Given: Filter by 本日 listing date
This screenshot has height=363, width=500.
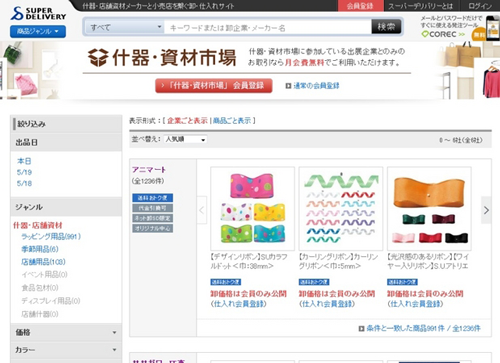Looking at the screenshot, I should click(24, 161).
